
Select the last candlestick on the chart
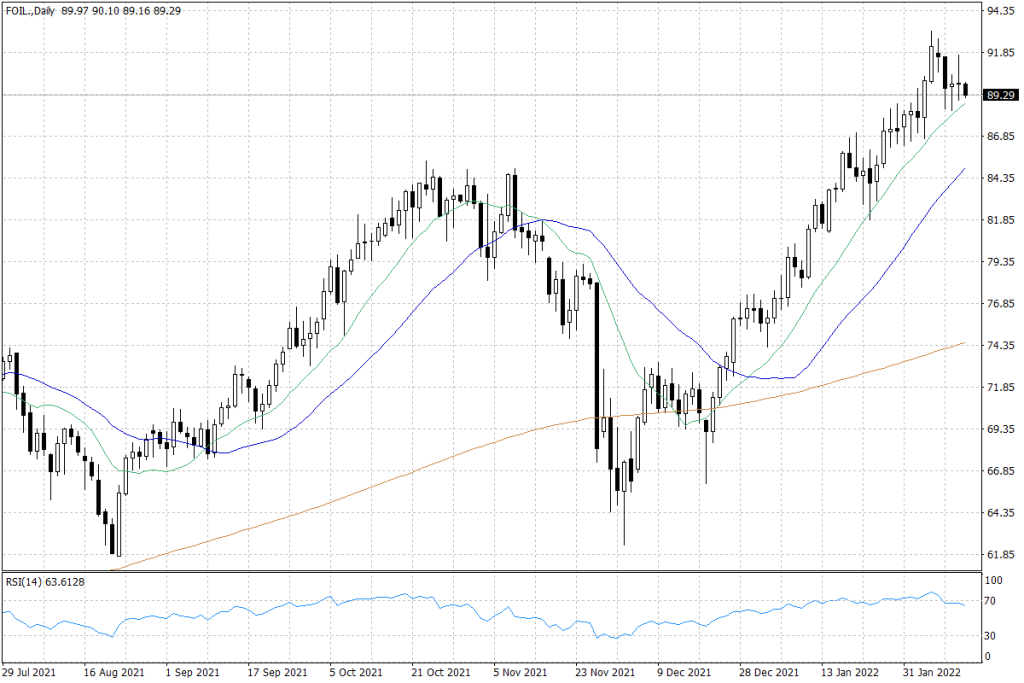pyautogui.click(x=966, y=91)
